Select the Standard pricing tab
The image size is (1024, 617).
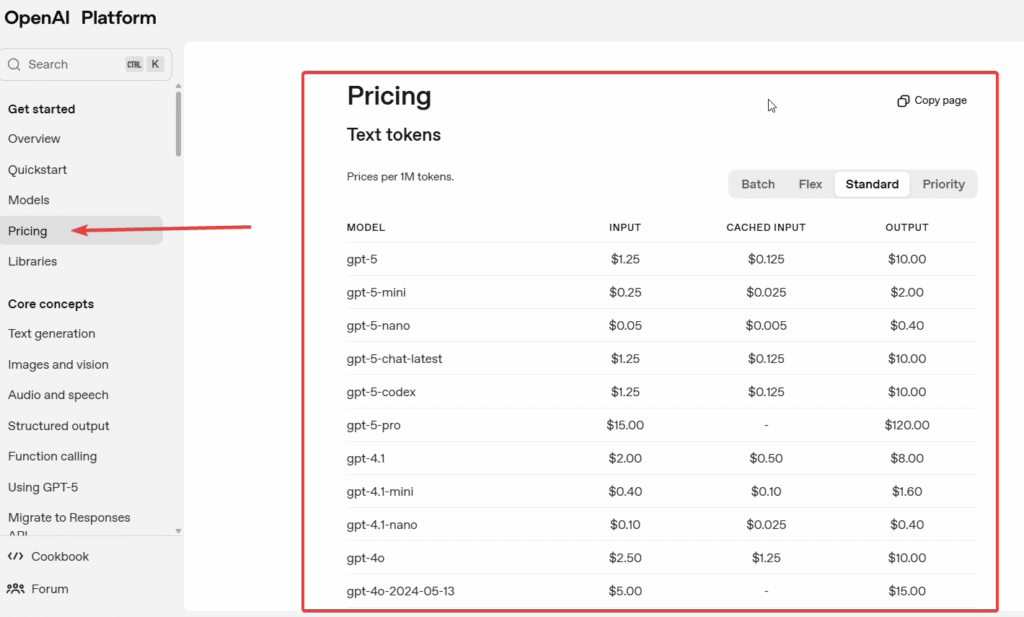pos(872,184)
